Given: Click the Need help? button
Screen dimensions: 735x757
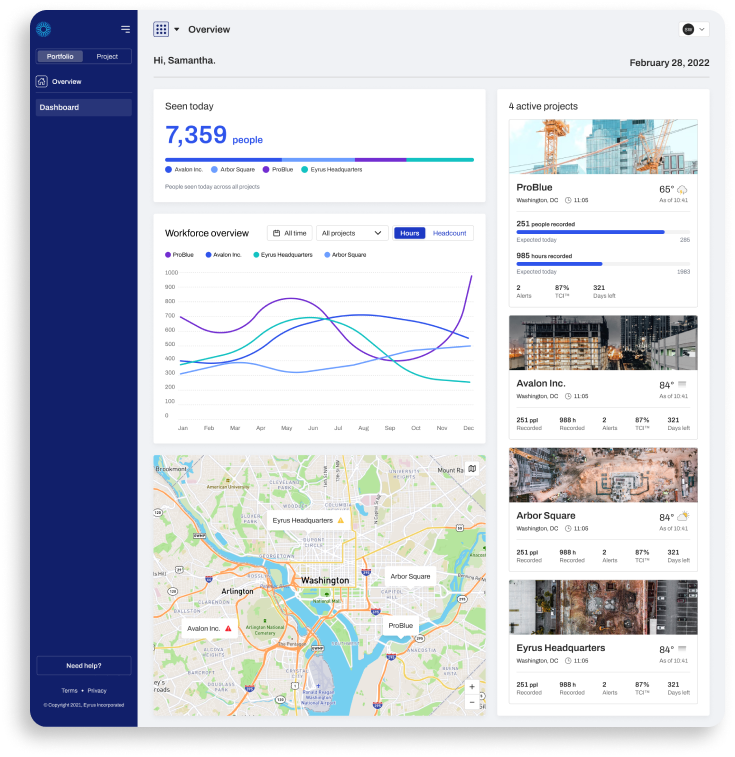Looking at the screenshot, I should pos(84,665).
